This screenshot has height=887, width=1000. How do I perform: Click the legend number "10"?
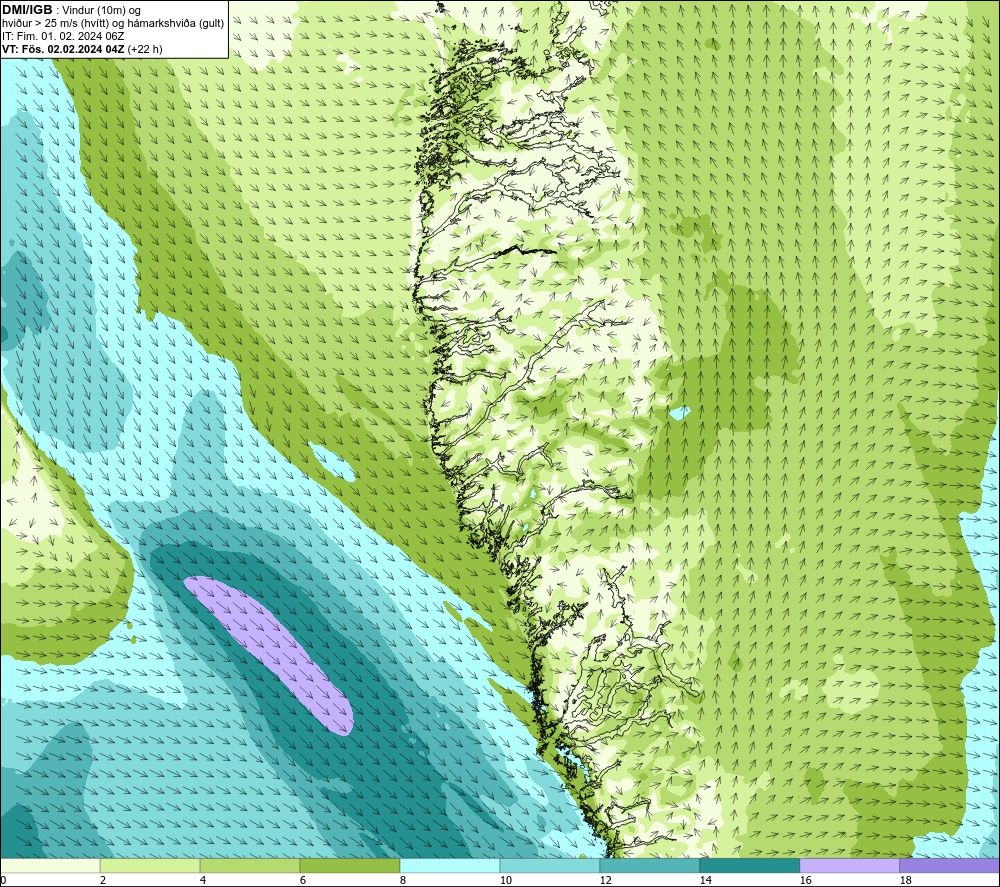coord(505,880)
